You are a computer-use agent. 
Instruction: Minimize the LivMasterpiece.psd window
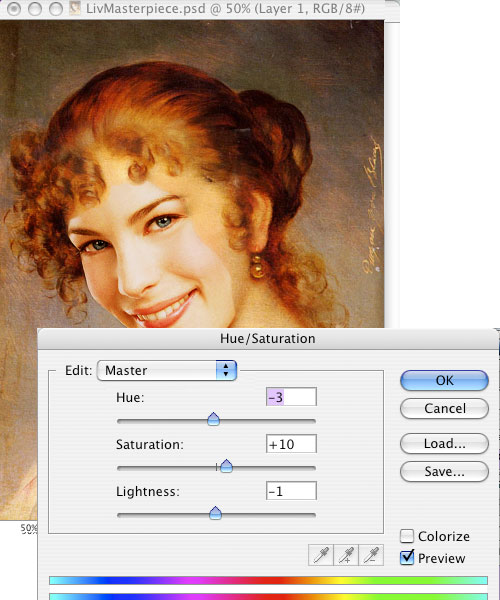coord(35,8)
